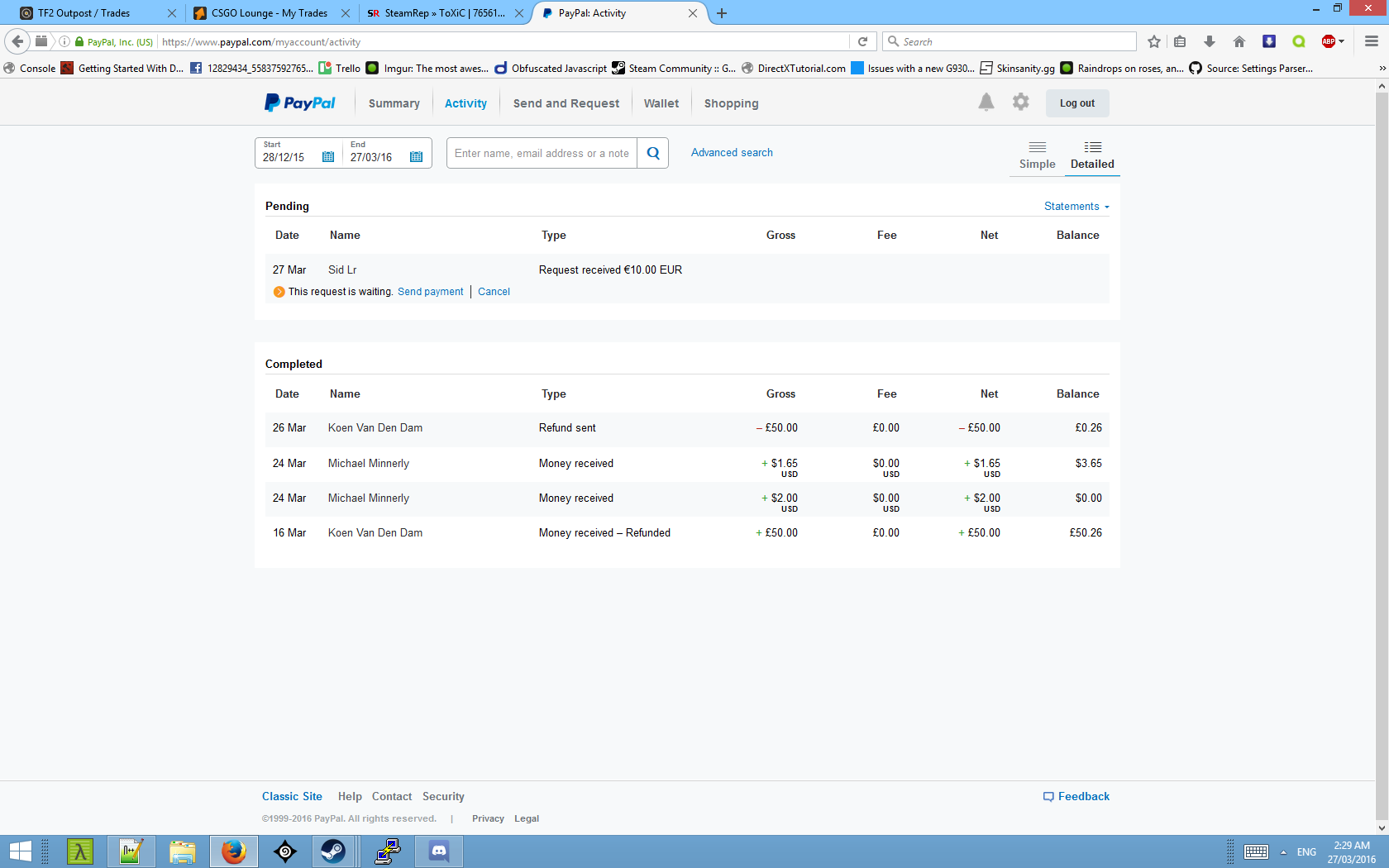The image size is (1389, 868).
Task: Expand the Statements dropdown
Action: [x=1076, y=207]
